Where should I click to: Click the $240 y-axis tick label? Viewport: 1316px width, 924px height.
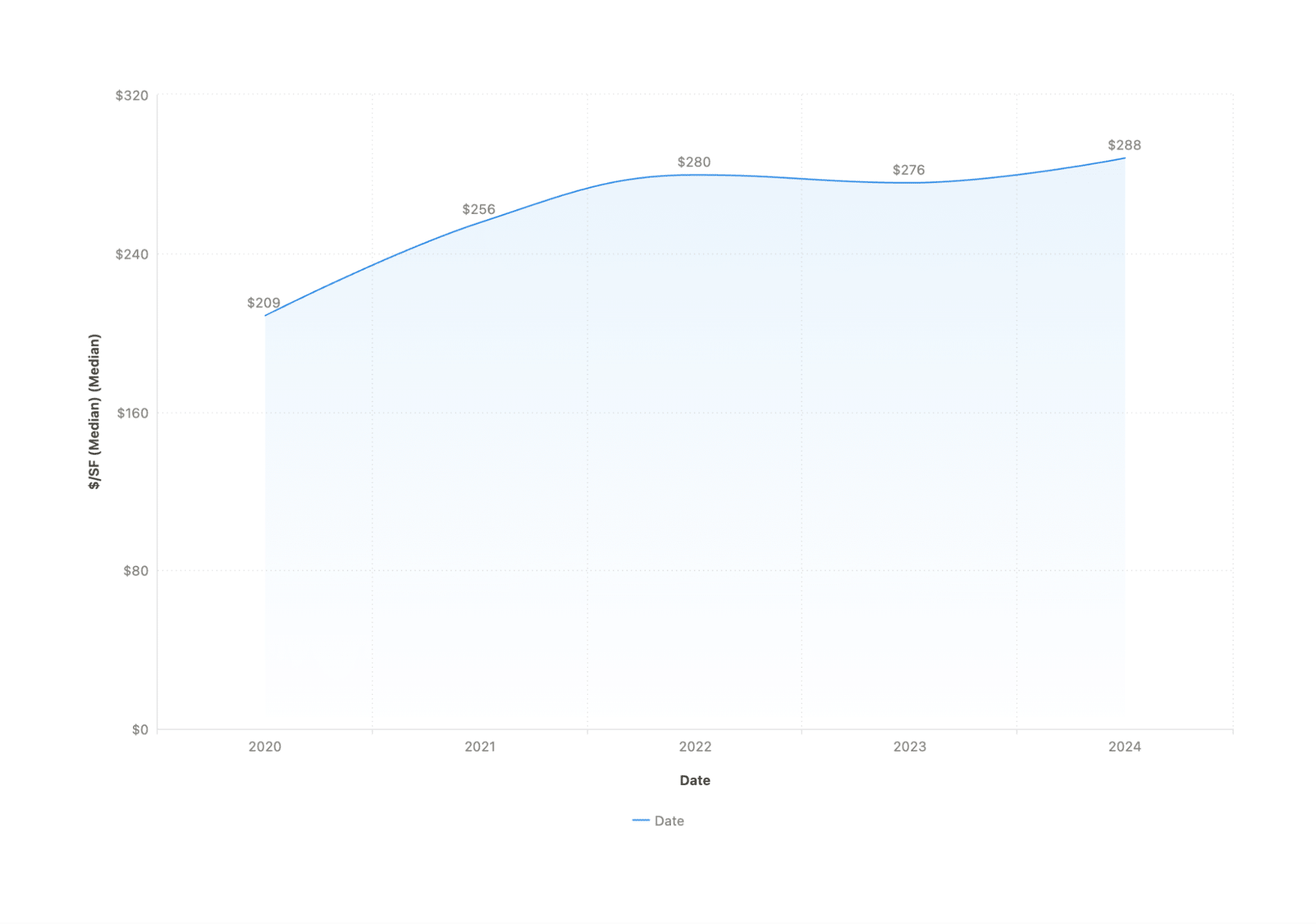pos(132,254)
